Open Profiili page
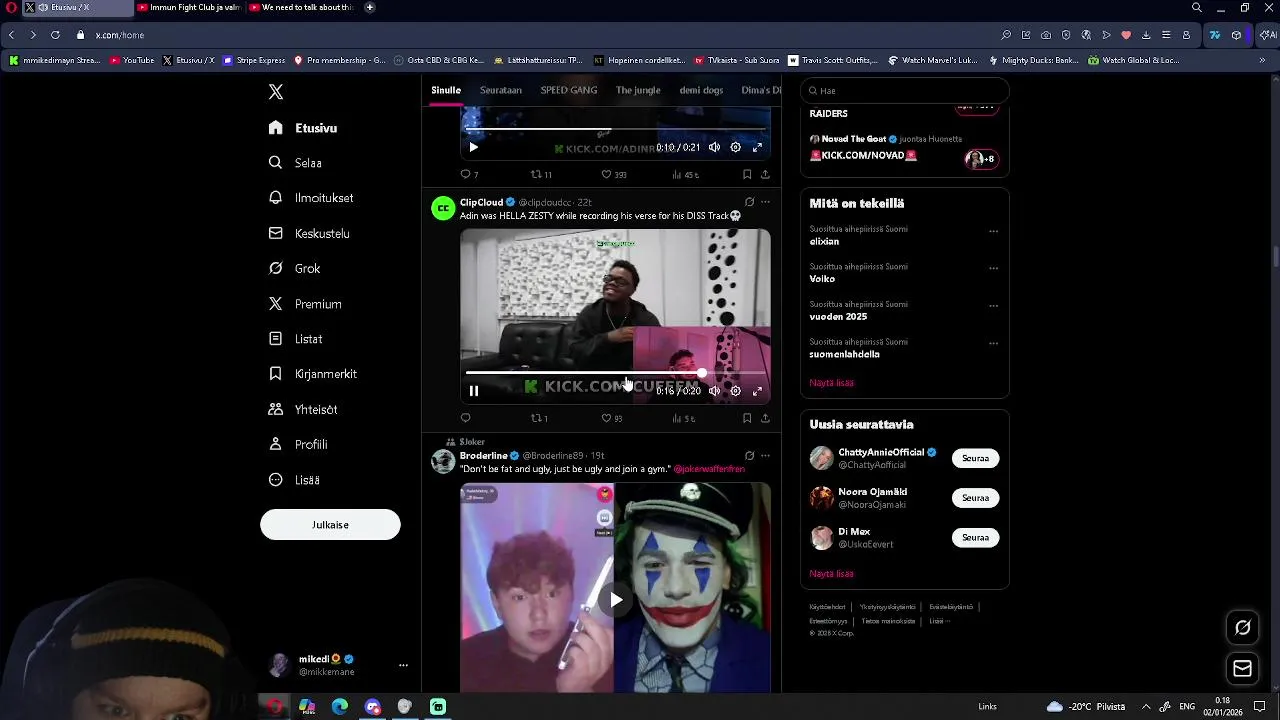The width and height of the screenshot is (1280, 720). (298, 444)
